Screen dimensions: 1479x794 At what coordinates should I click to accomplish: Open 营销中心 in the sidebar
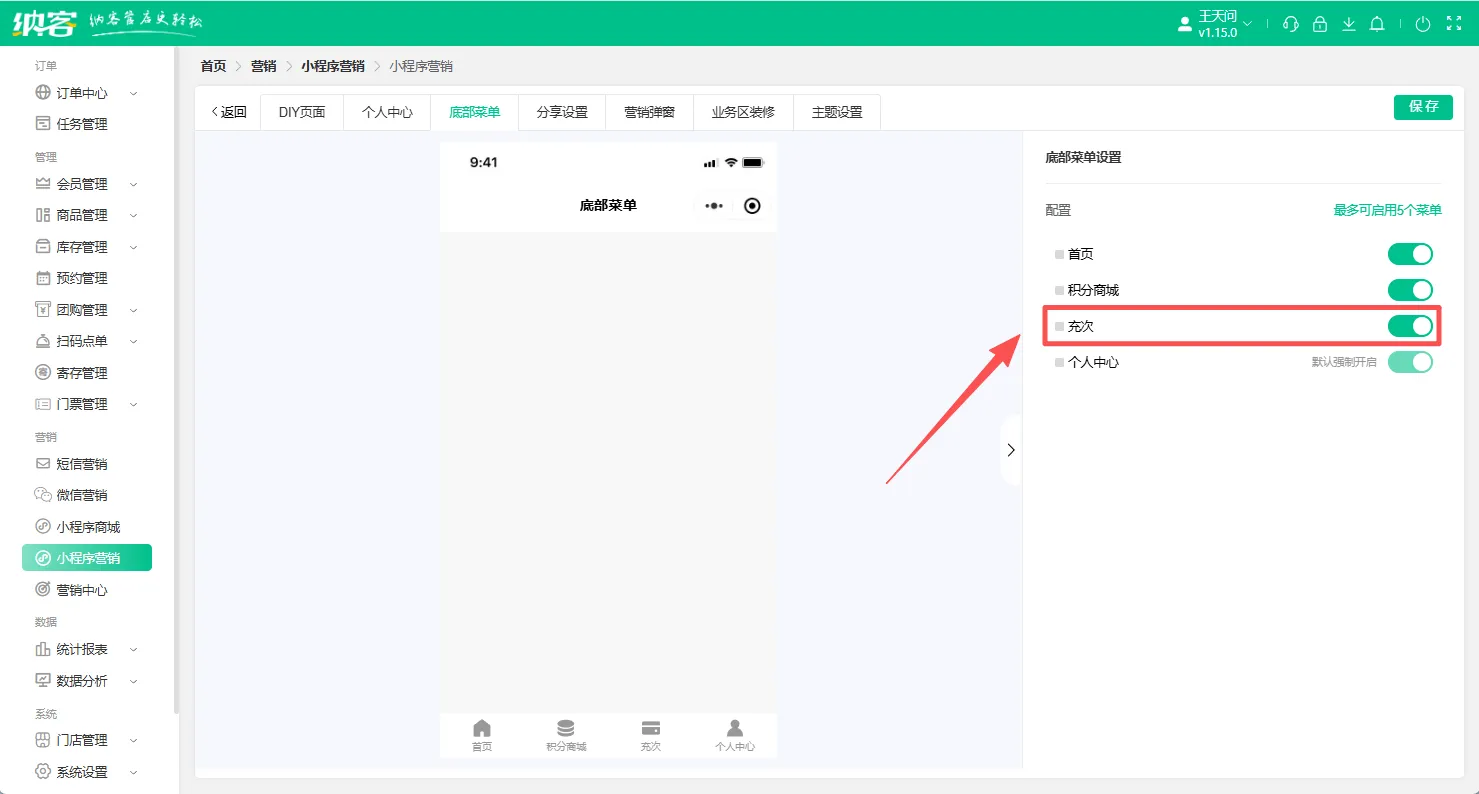[x=82, y=590]
